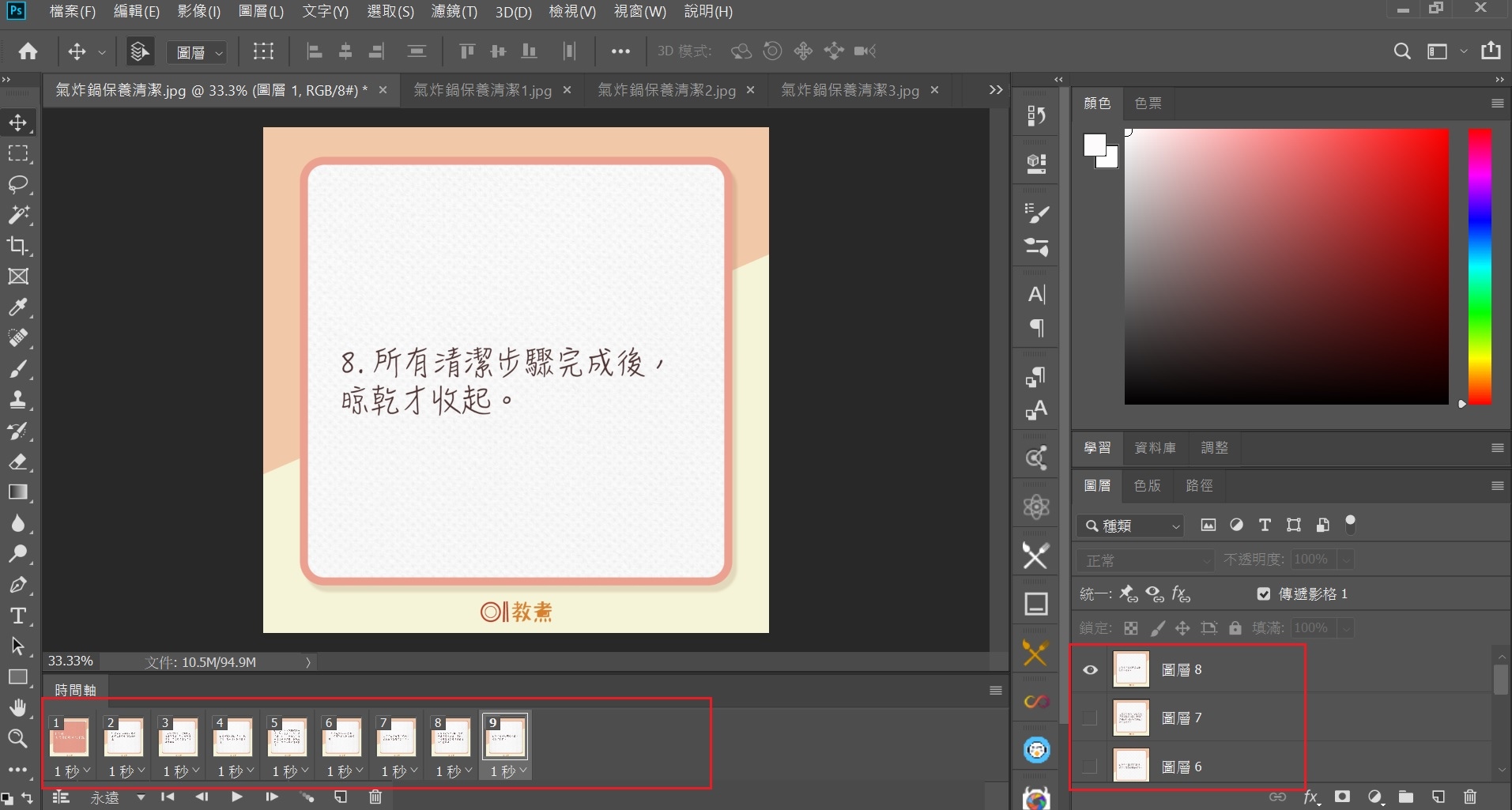This screenshot has width=1512, height=810.
Task: Delete the selected frame with trash button
Action: 375,797
